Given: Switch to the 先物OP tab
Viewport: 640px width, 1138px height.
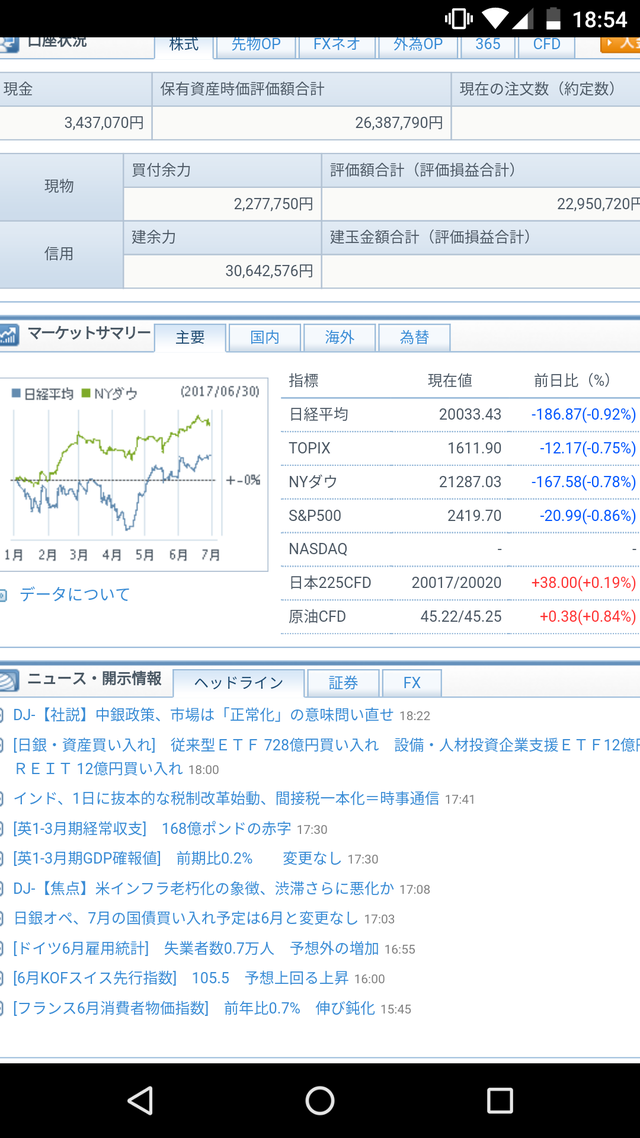Looking at the screenshot, I should pyautogui.click(x=255, y=45).
